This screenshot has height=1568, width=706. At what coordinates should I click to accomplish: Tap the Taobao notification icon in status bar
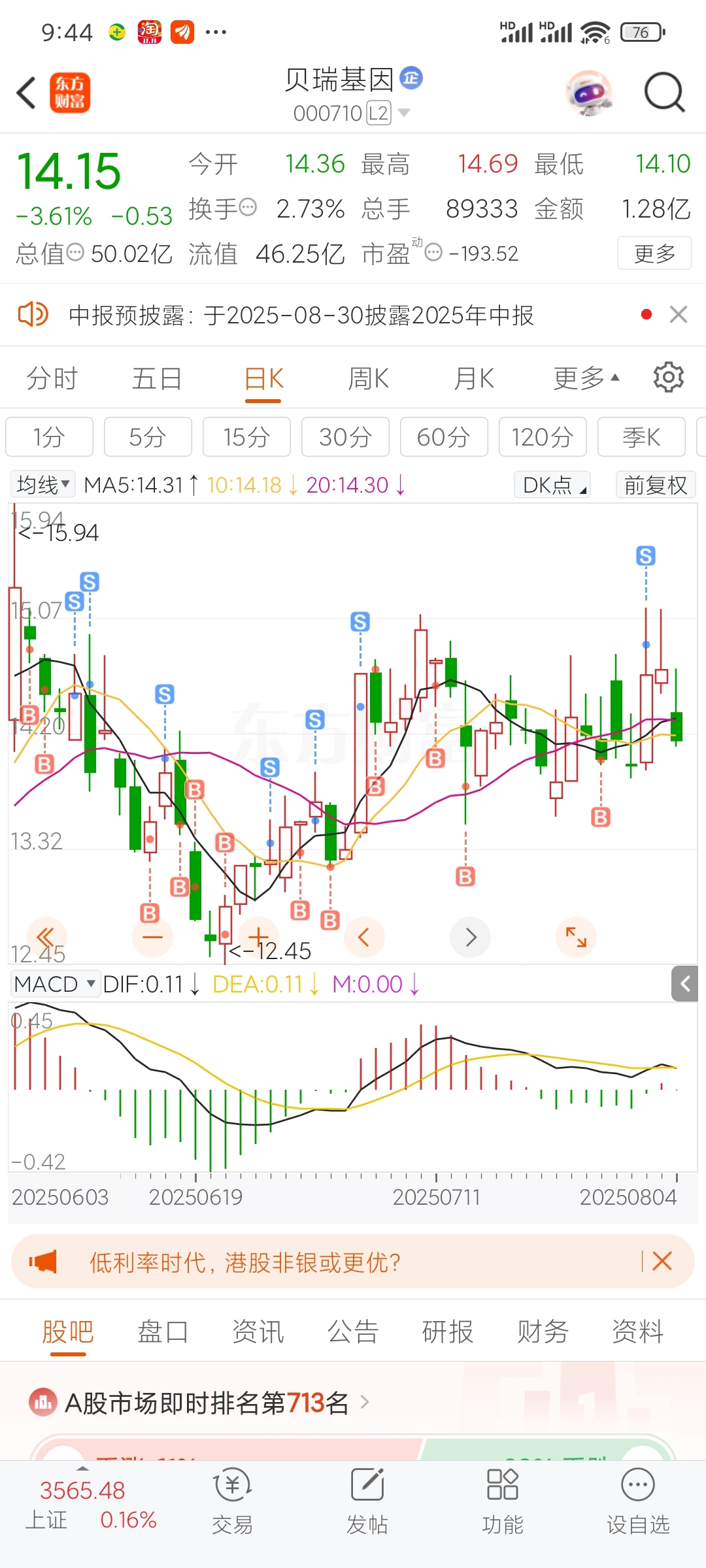click(x=149, y=32)
